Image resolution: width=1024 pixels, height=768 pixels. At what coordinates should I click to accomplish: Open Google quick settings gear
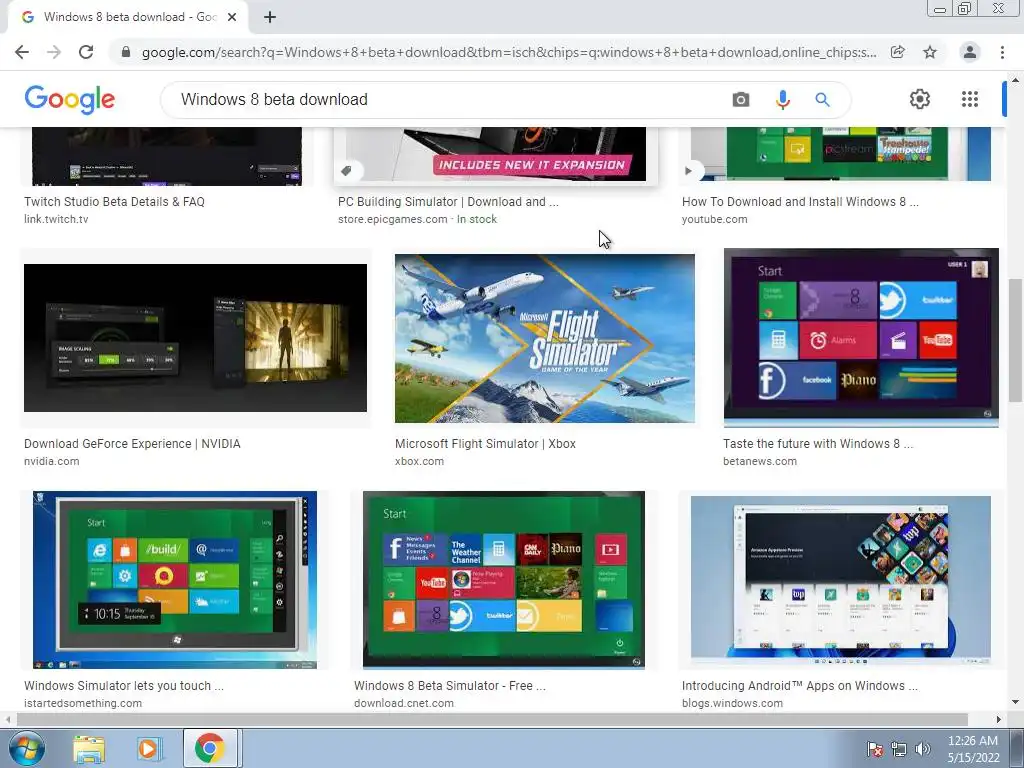(920, 99)
